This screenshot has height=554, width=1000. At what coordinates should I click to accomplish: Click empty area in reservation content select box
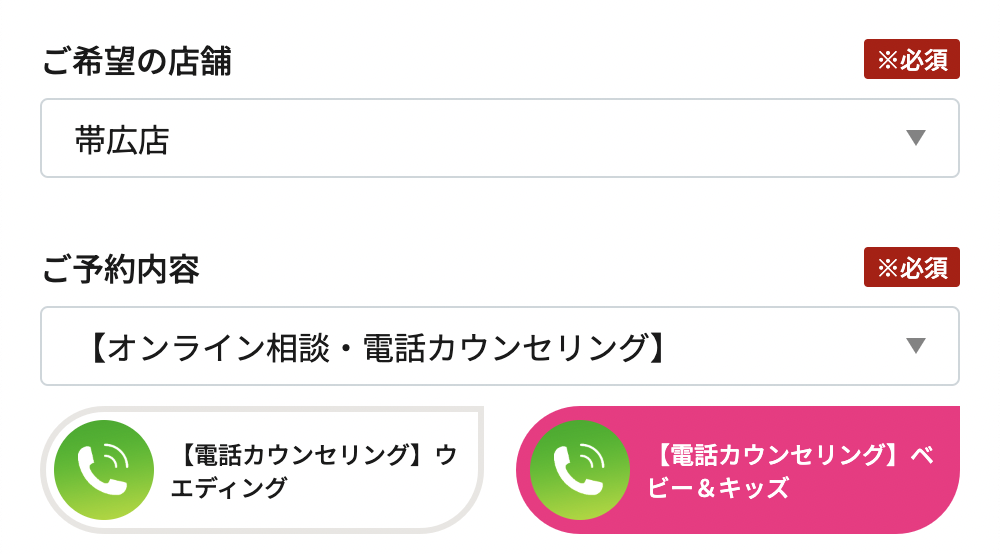pyautogui.click(x=784, y=346)
